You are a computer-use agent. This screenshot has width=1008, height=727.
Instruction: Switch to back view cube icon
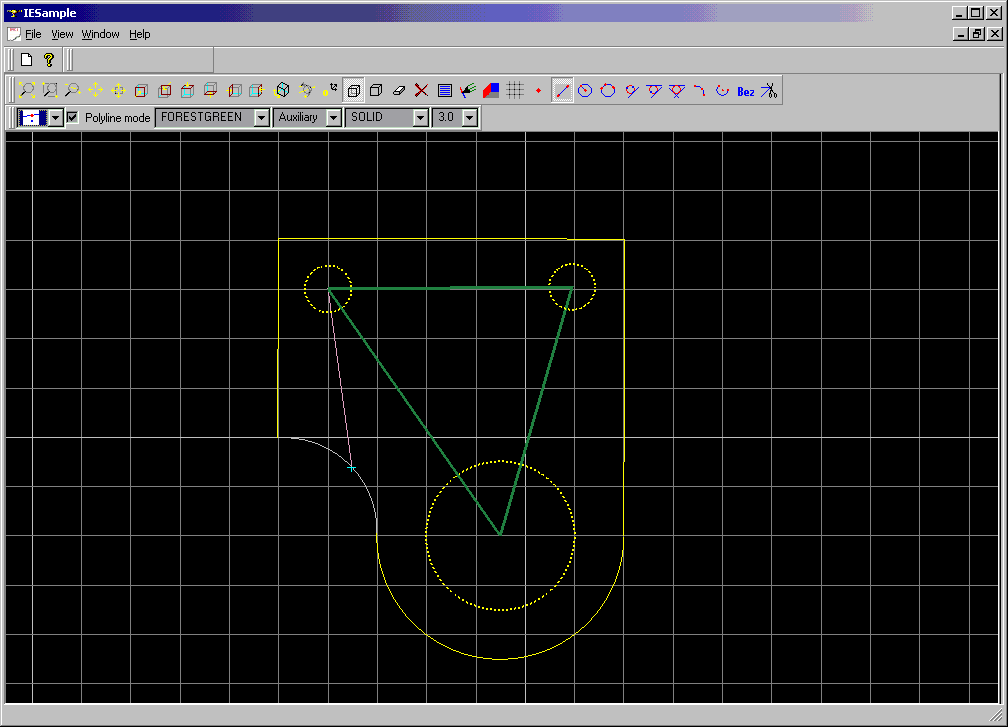click(x=165, y=91)
